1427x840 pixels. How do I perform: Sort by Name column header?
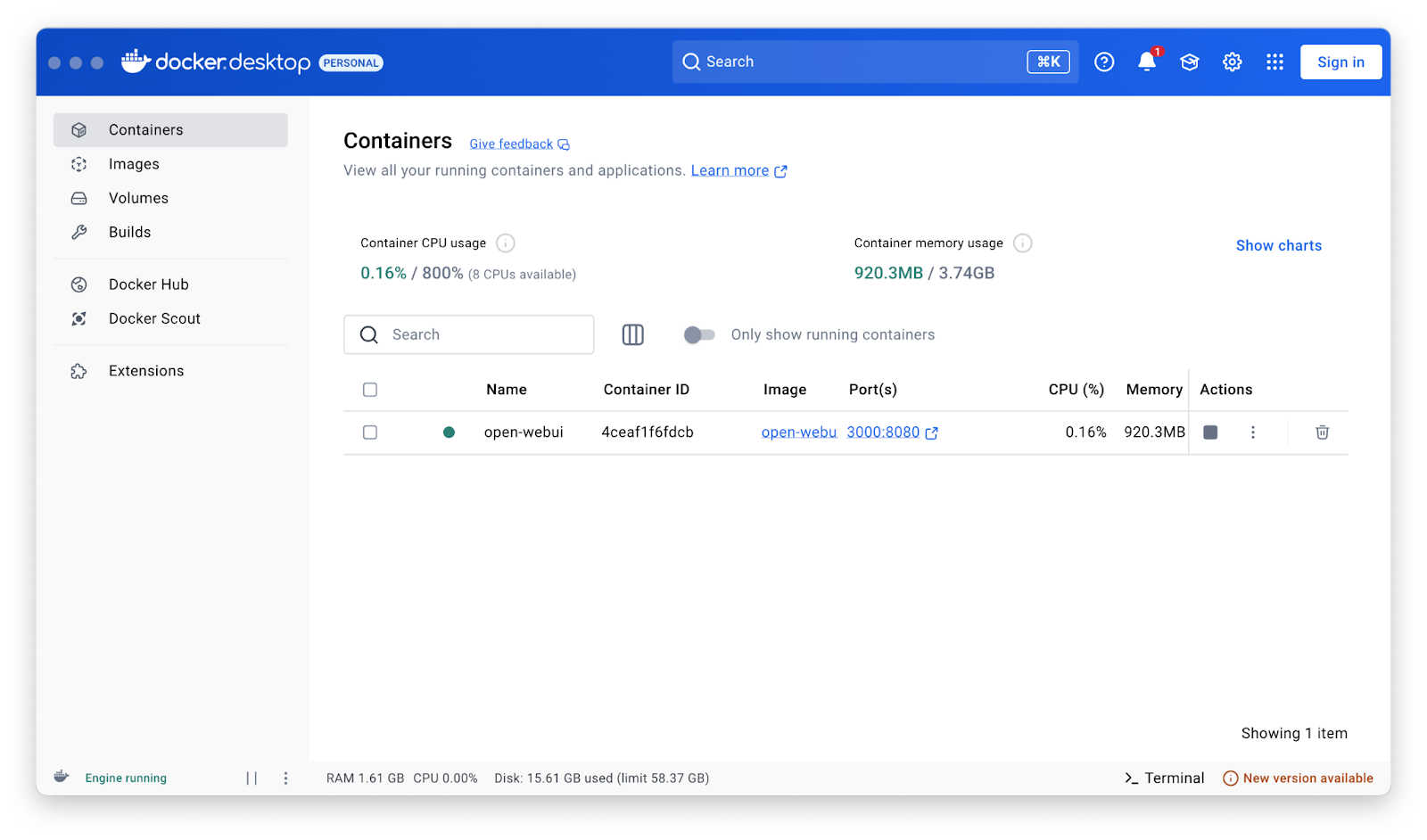coord(507,390)
